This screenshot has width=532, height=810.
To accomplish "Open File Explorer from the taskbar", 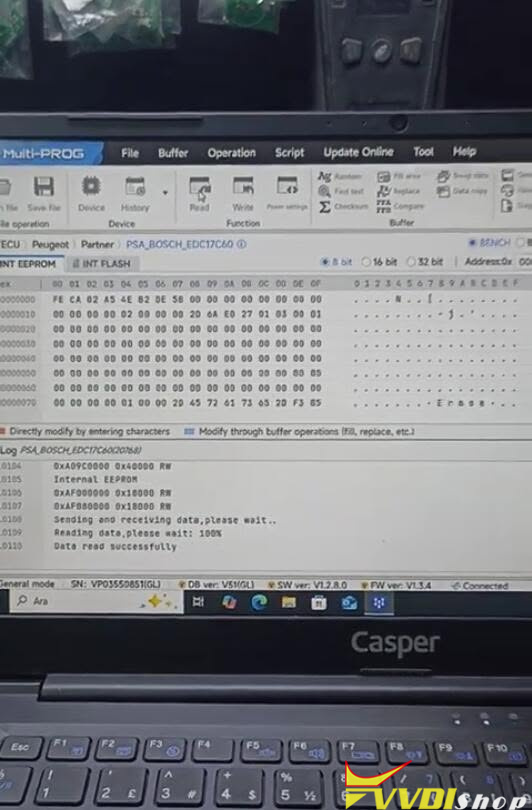I will [x=289, y=602].
